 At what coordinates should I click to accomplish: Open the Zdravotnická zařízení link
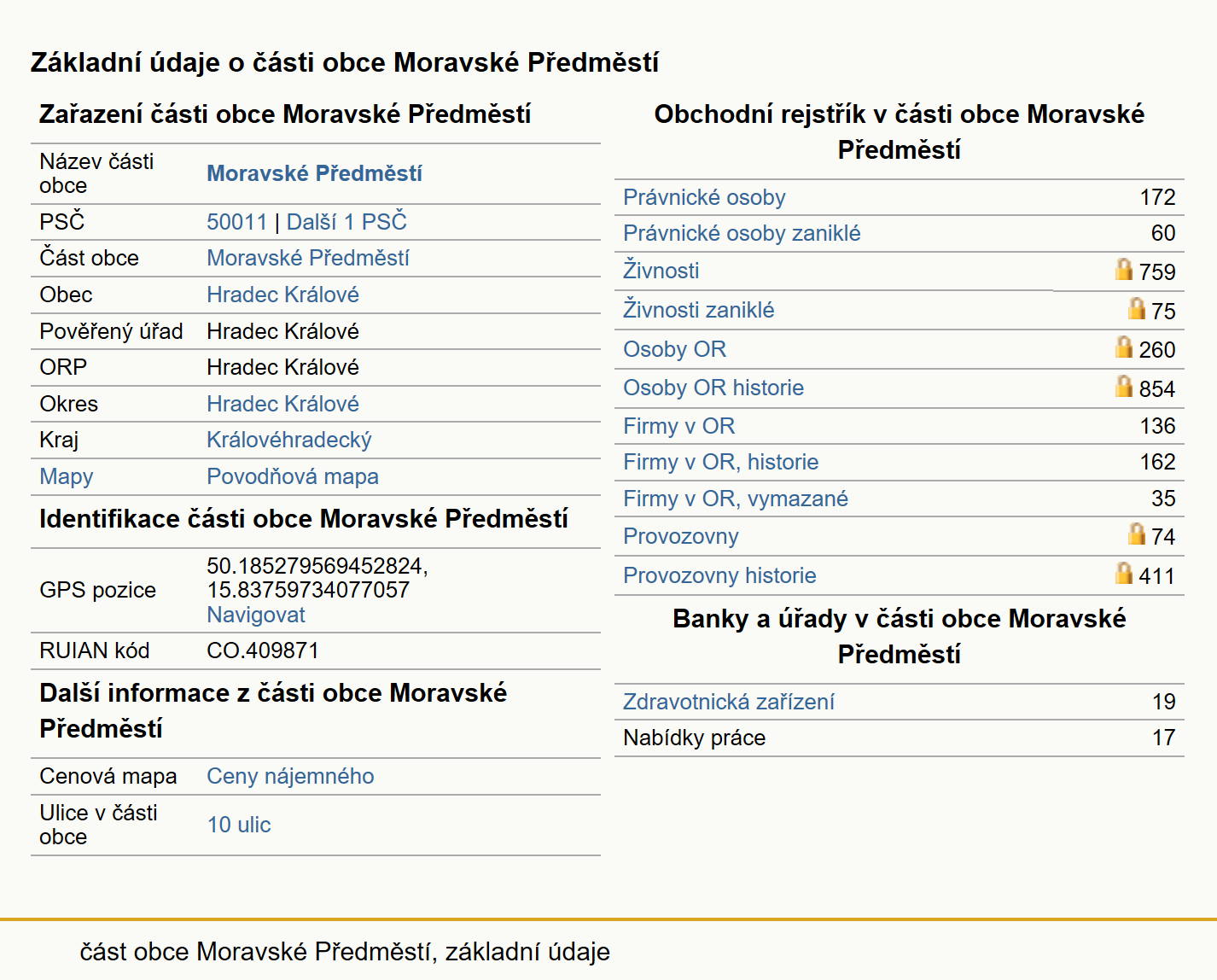click(729, 702)
